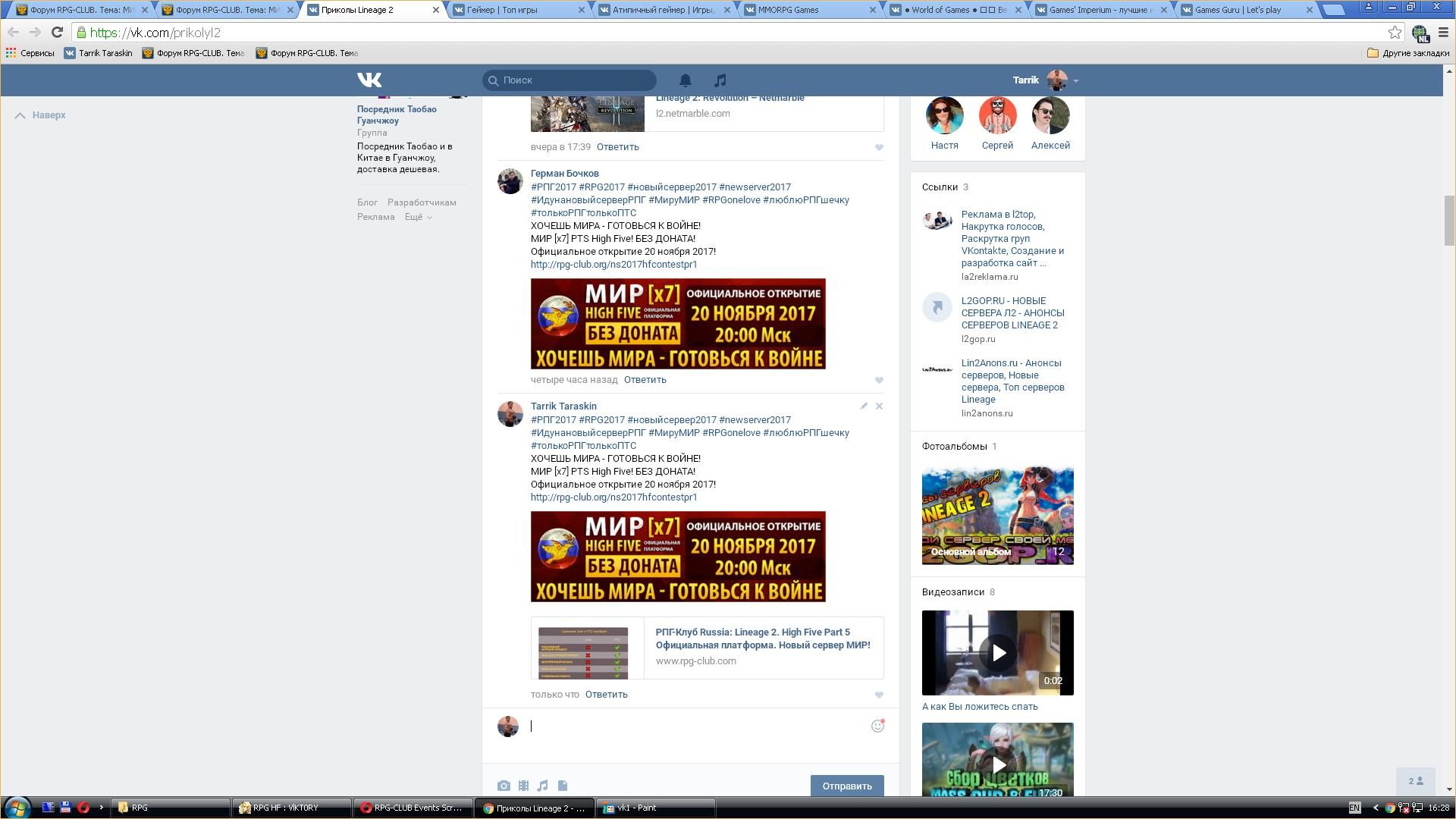Screen dimensions: 1456x819
Task: Delete Tarrik Taraskin's post with X icon
Action: 879,406
